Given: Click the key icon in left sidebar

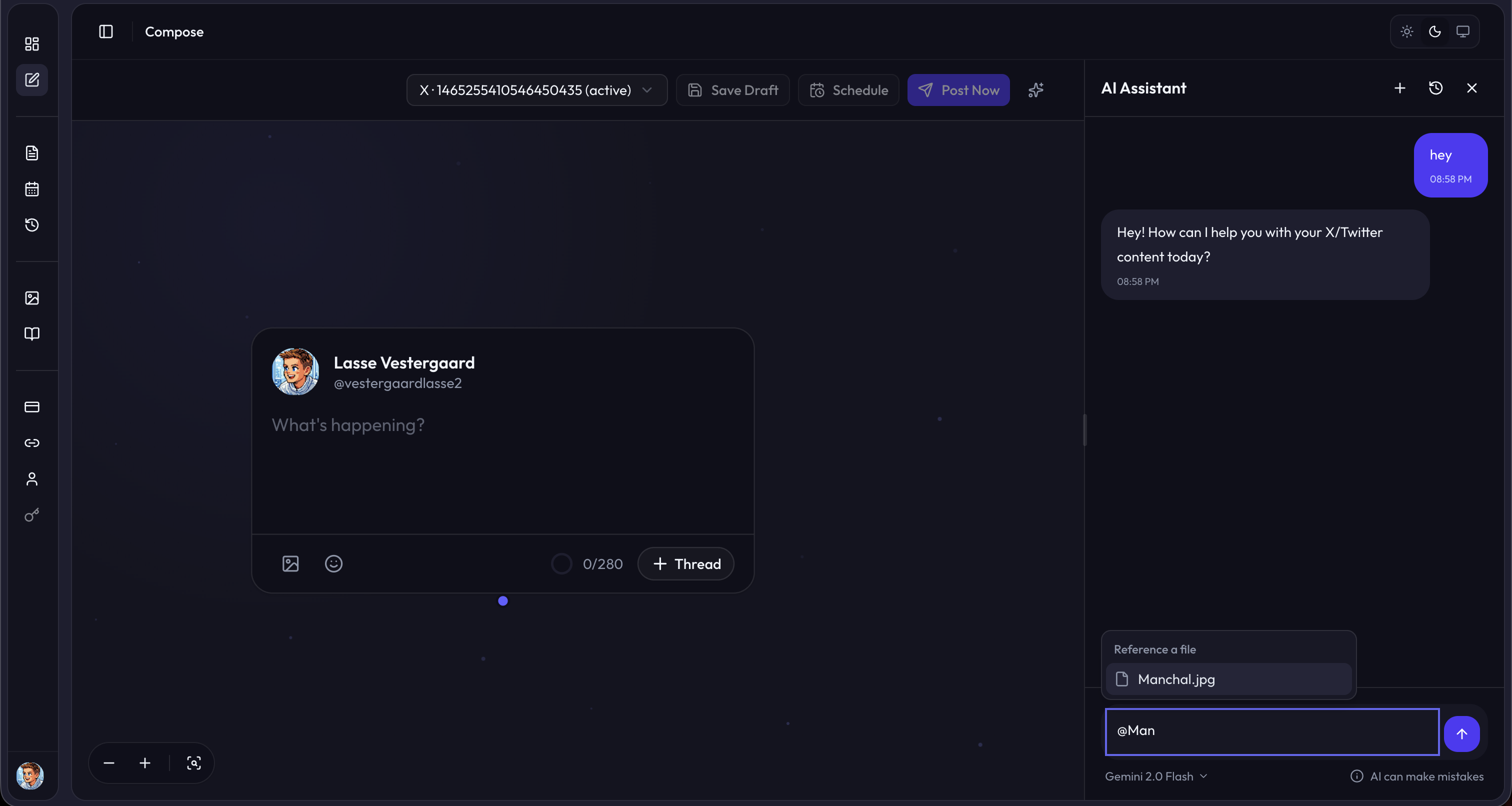Looking at the screenshot, I should (x=31, y=515).
